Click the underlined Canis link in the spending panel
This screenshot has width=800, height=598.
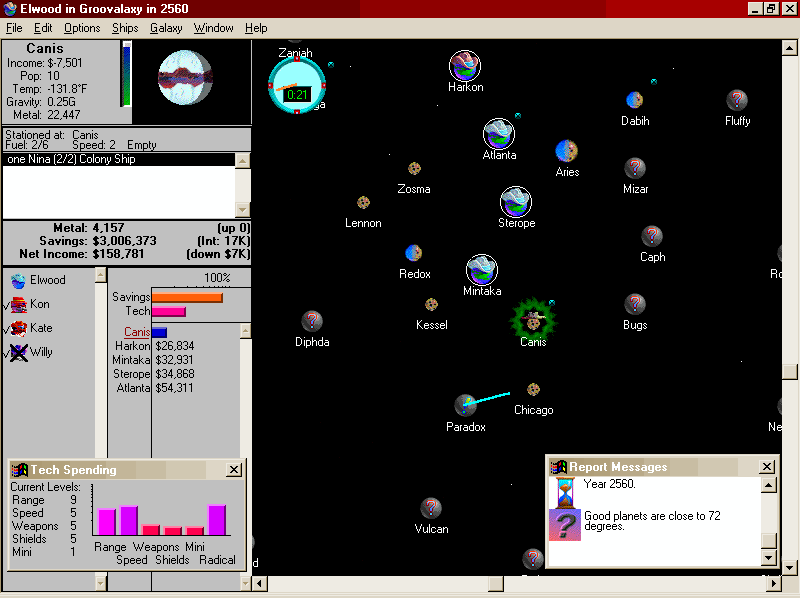point(138,332)
